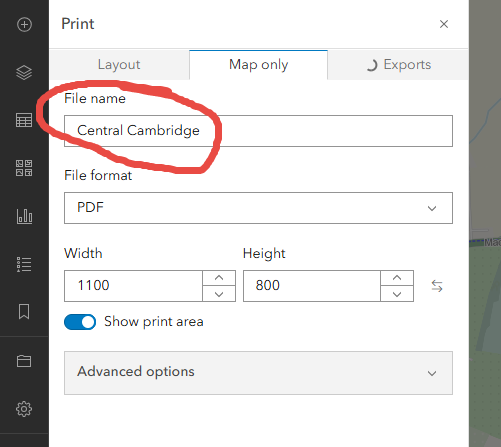
Task: Open the Basemap gallery icon
Action: [24, 168]
